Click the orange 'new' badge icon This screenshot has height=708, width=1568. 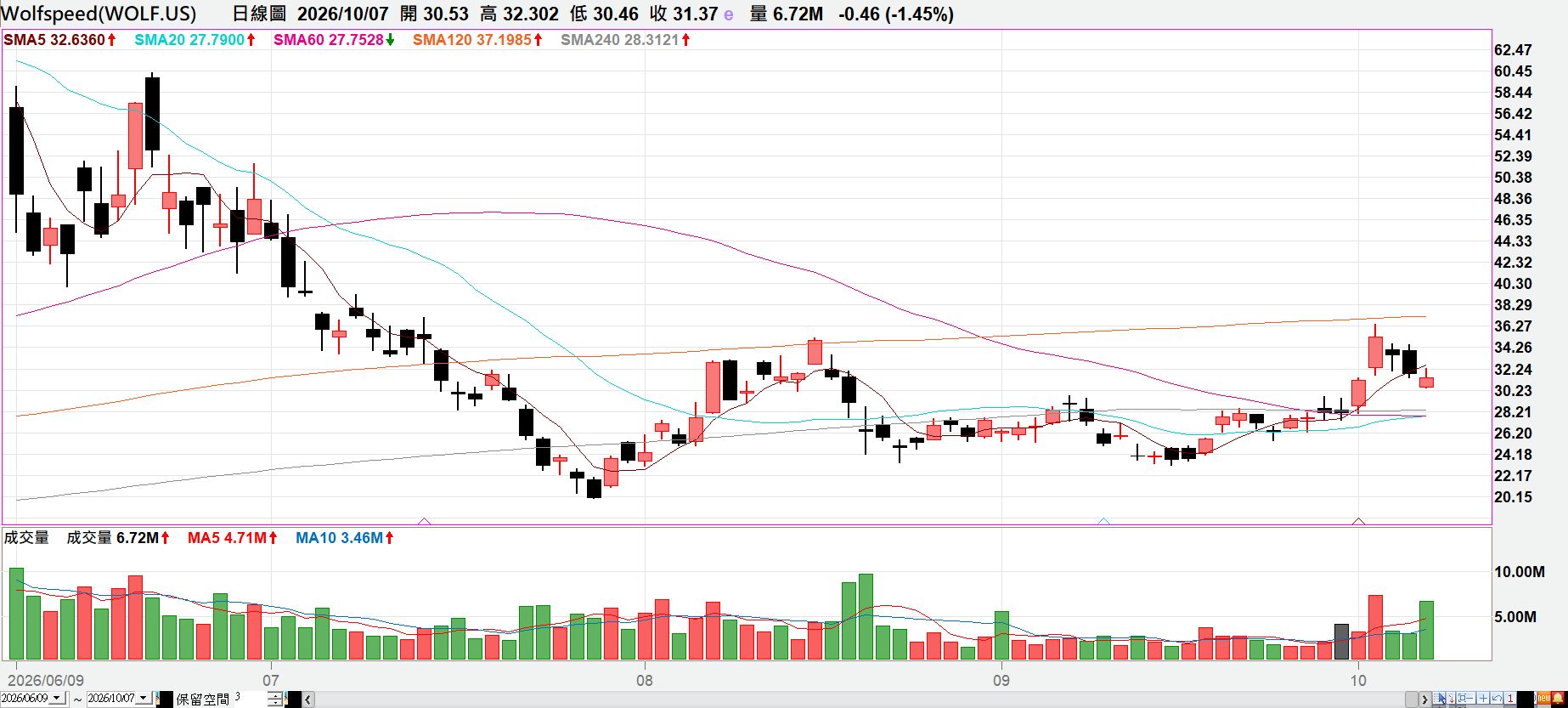pyautogui.click(x=1543, y=698)
